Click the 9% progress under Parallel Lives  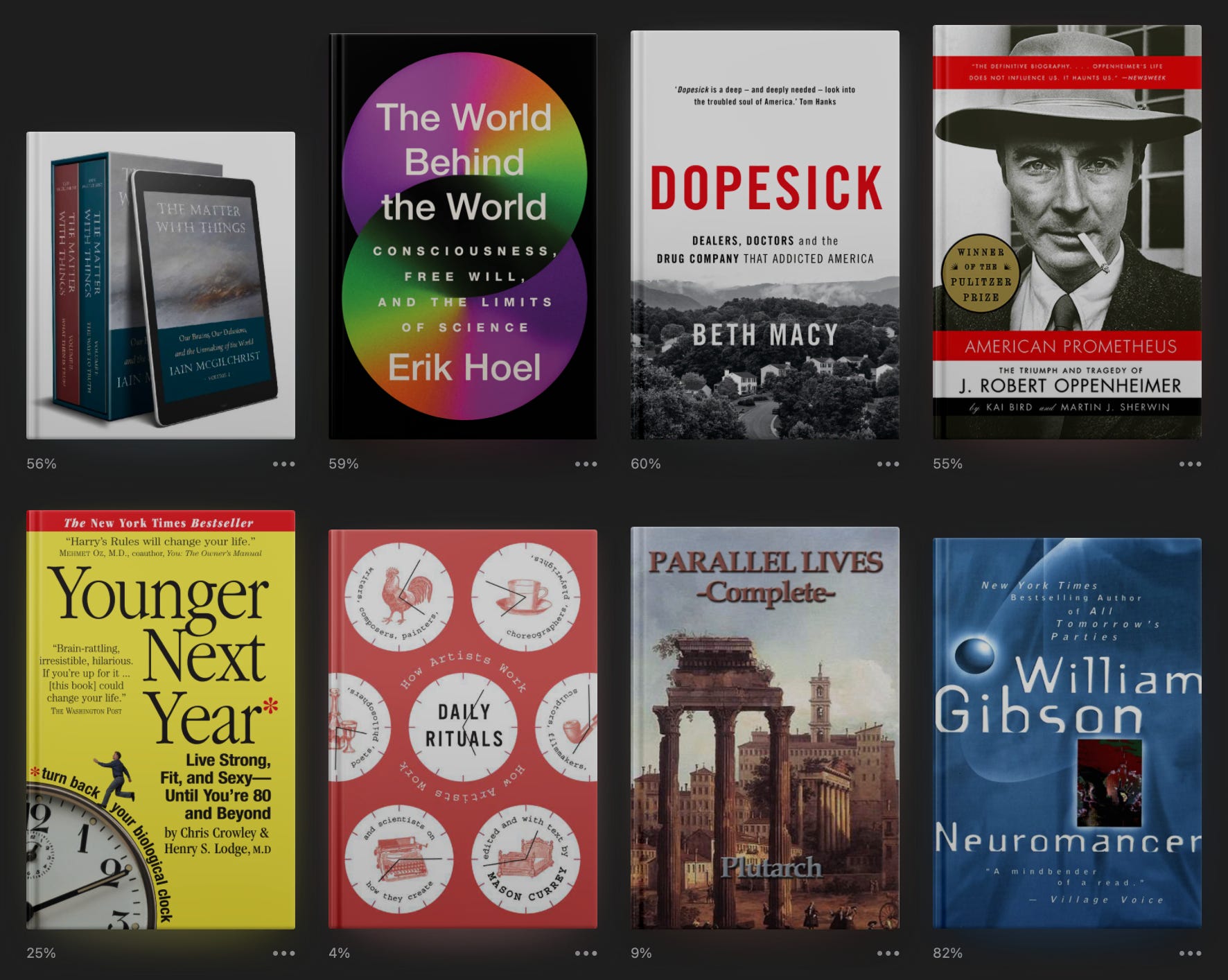(642, 953)
